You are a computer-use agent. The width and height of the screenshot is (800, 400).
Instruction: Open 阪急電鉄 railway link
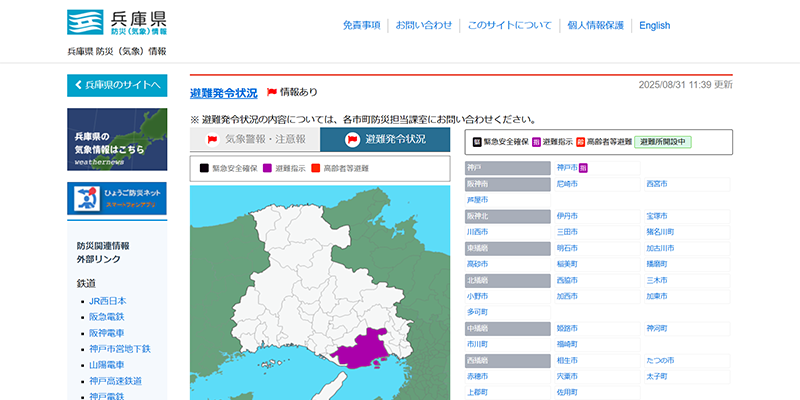coord(107,317)
